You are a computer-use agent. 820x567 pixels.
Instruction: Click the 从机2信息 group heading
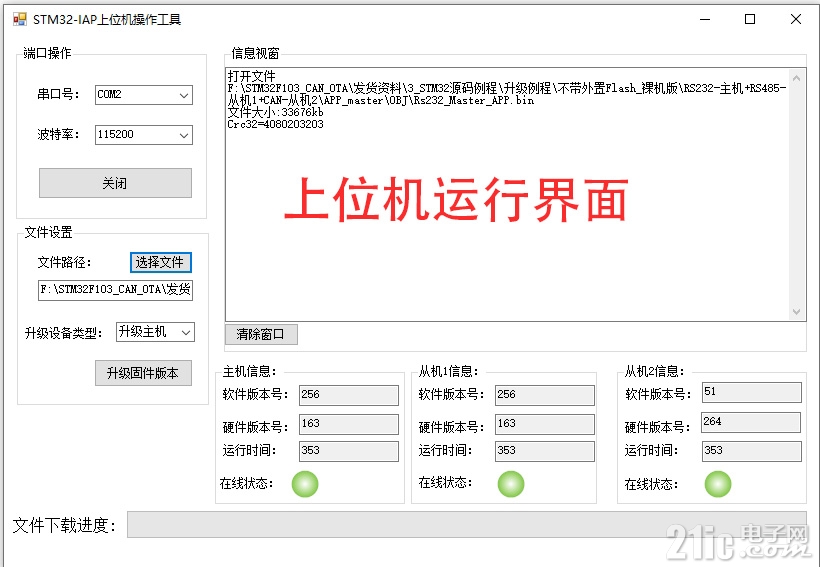pyautogui.click(x=654, y=371)
